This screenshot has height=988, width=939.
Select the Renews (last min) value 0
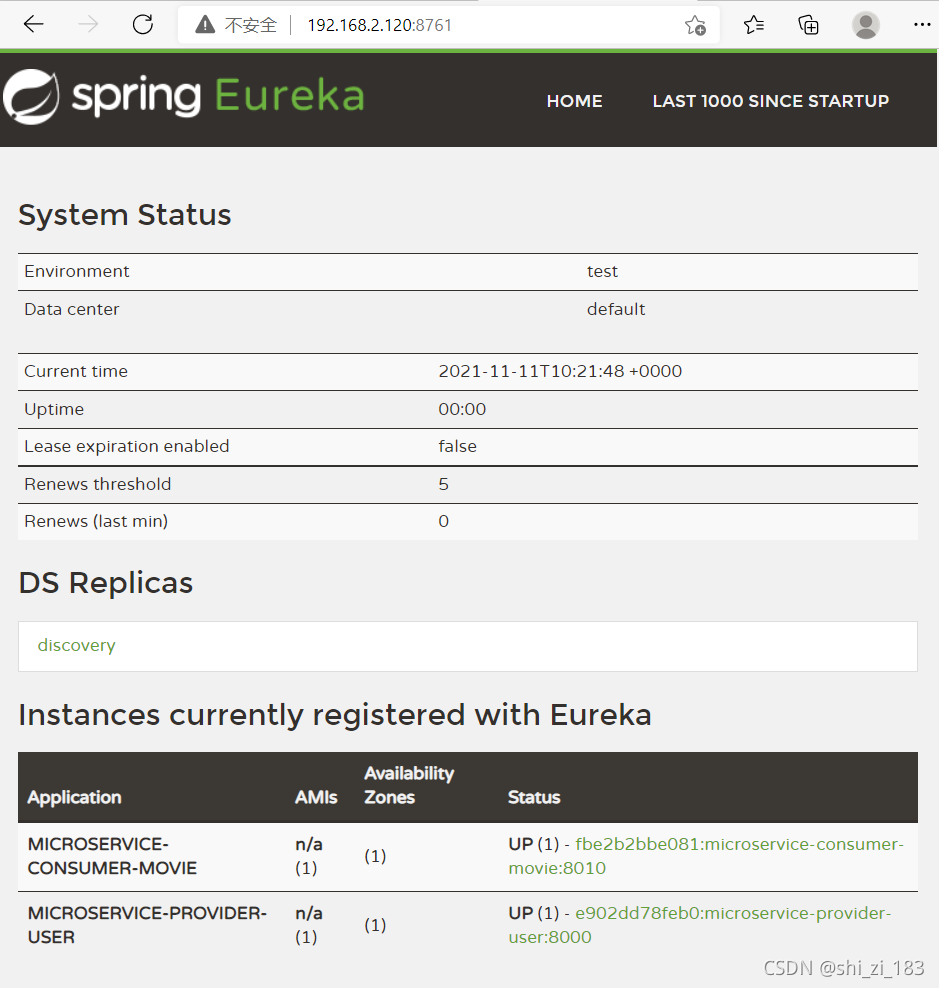tap(444, 521)
